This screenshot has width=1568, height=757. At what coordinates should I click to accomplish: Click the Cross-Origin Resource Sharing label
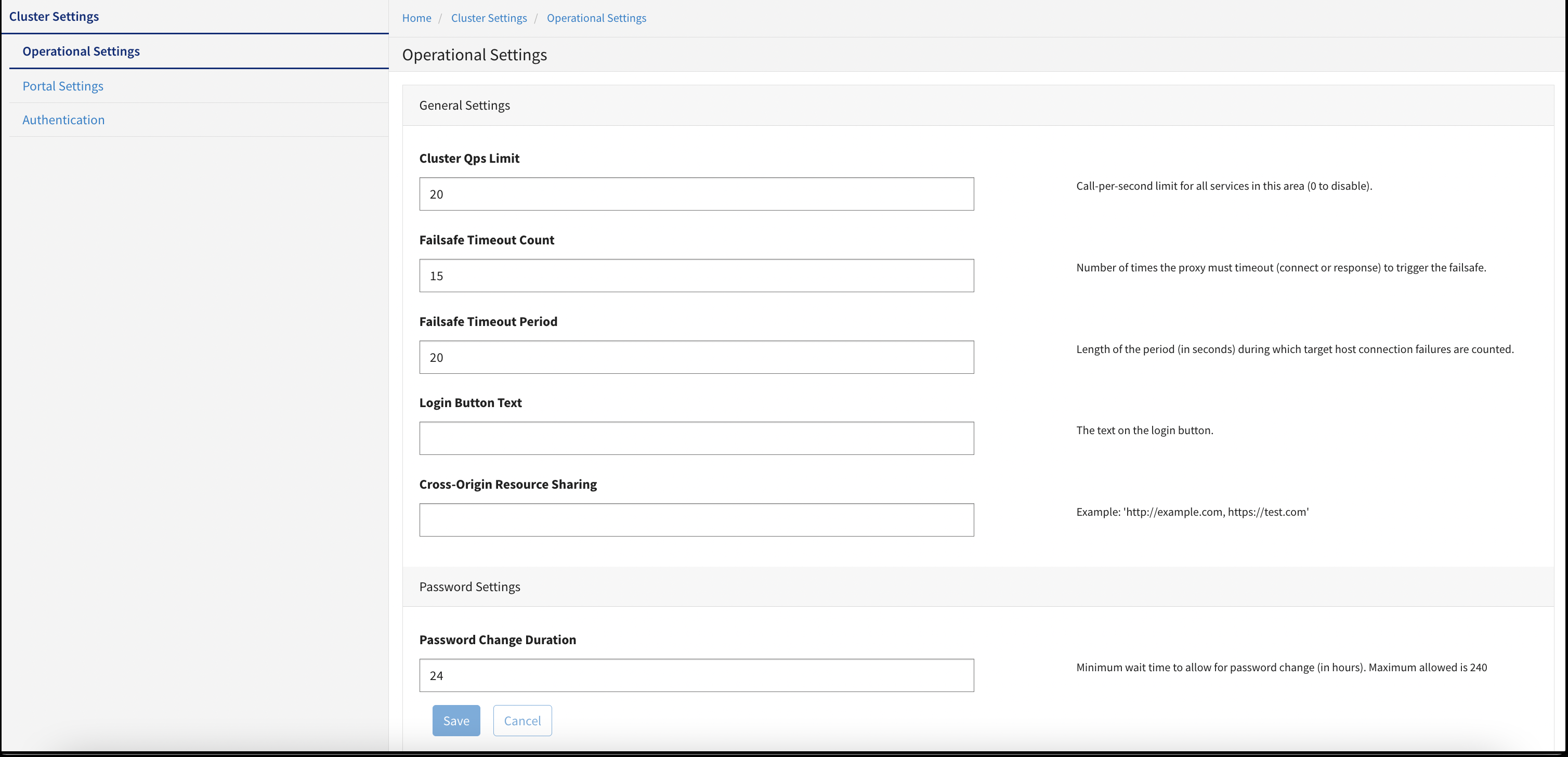pyautogui.click(x=507, y=485)
